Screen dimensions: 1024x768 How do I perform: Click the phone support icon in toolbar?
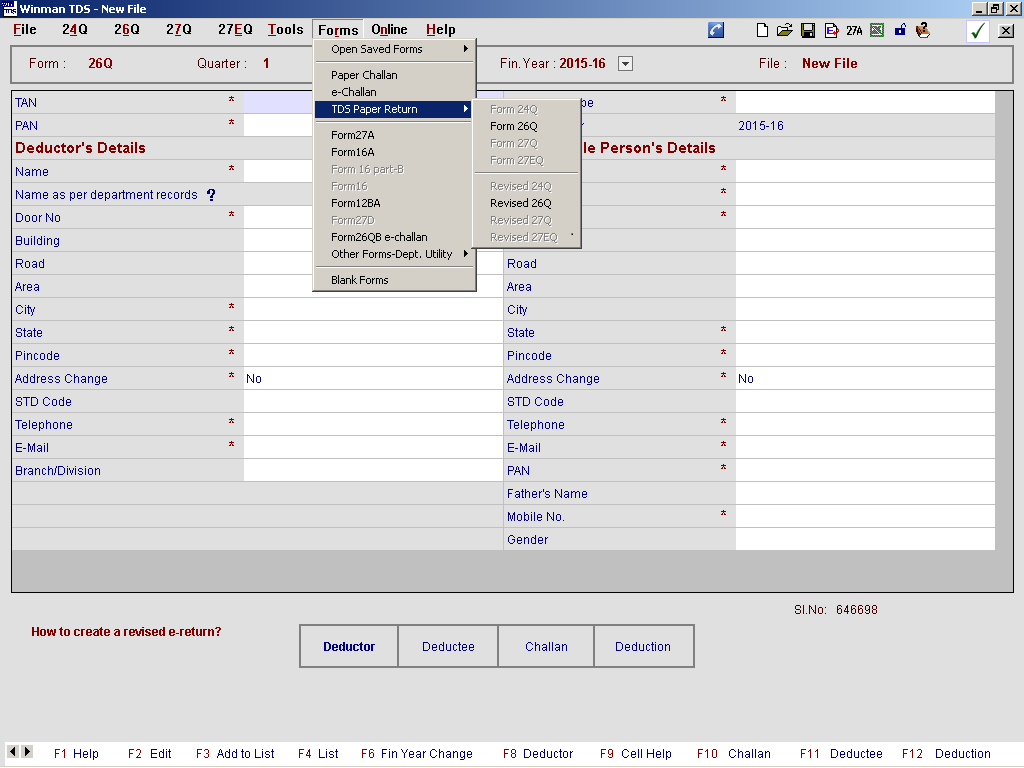(x=716, y=31)
